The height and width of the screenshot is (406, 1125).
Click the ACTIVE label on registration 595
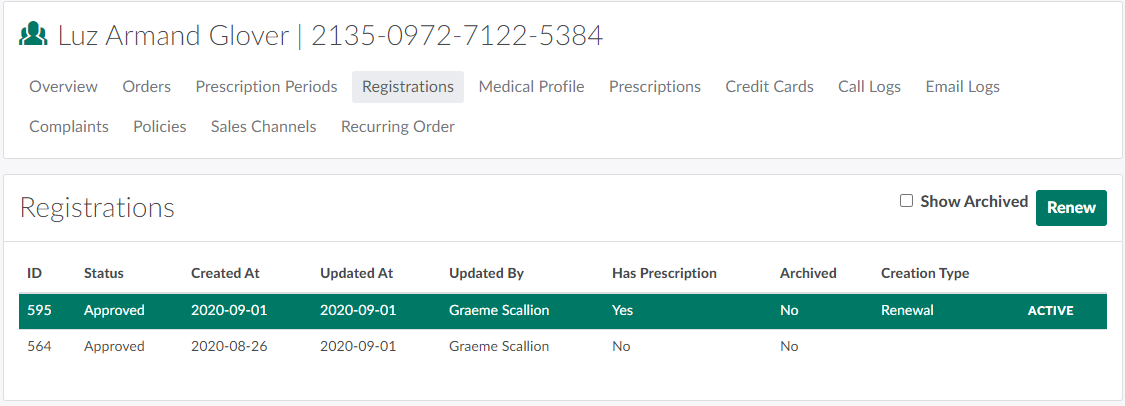(1050, 311)
